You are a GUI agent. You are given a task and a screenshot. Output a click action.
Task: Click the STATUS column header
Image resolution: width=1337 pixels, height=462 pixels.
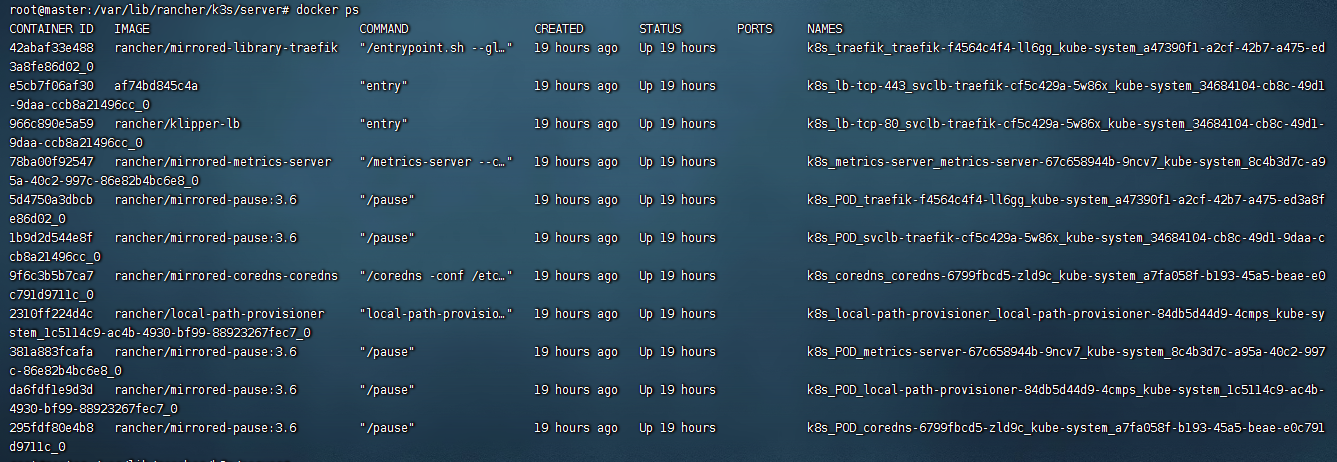660,29
